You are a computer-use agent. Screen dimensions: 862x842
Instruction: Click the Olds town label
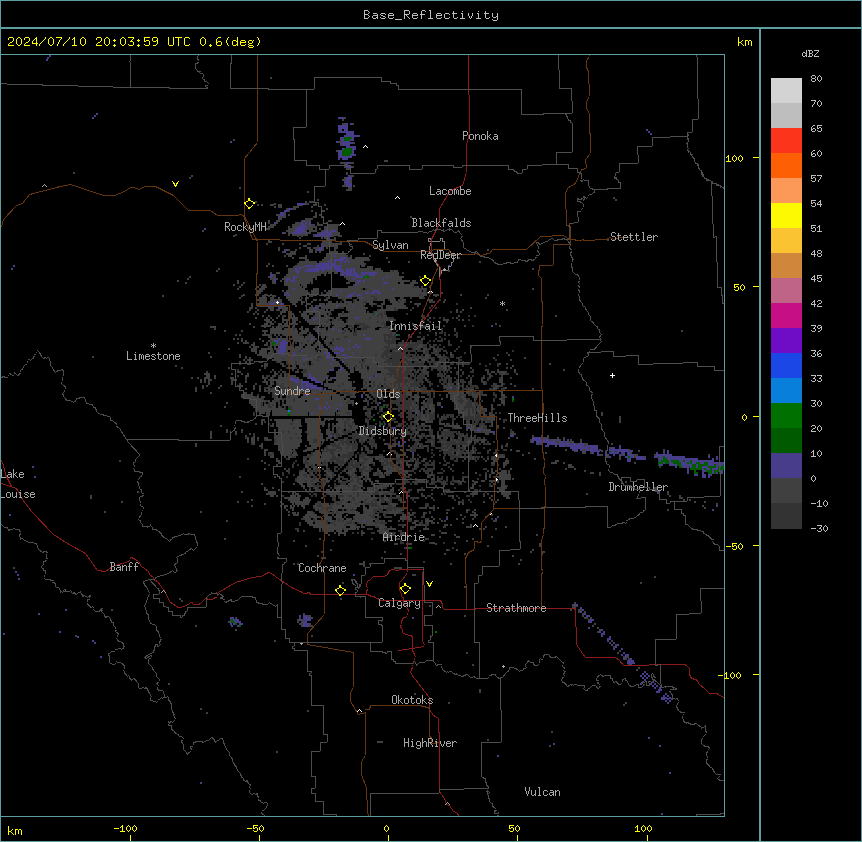coord(388,394)
